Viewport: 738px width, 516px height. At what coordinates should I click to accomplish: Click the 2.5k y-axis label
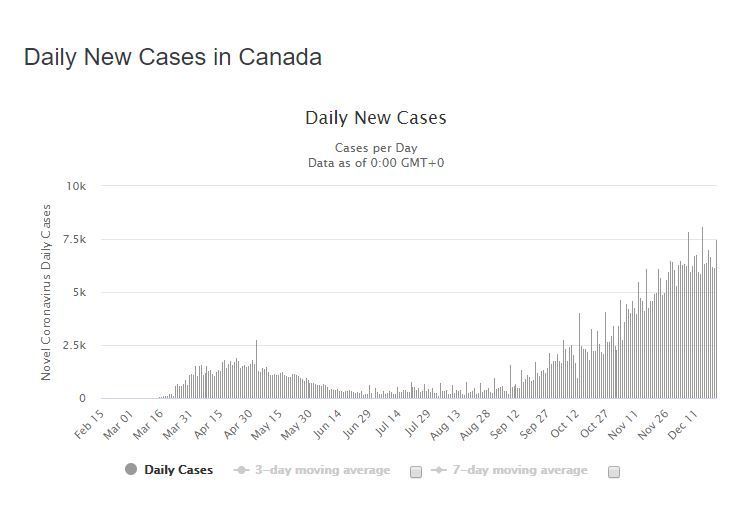(x=72, y=346)
